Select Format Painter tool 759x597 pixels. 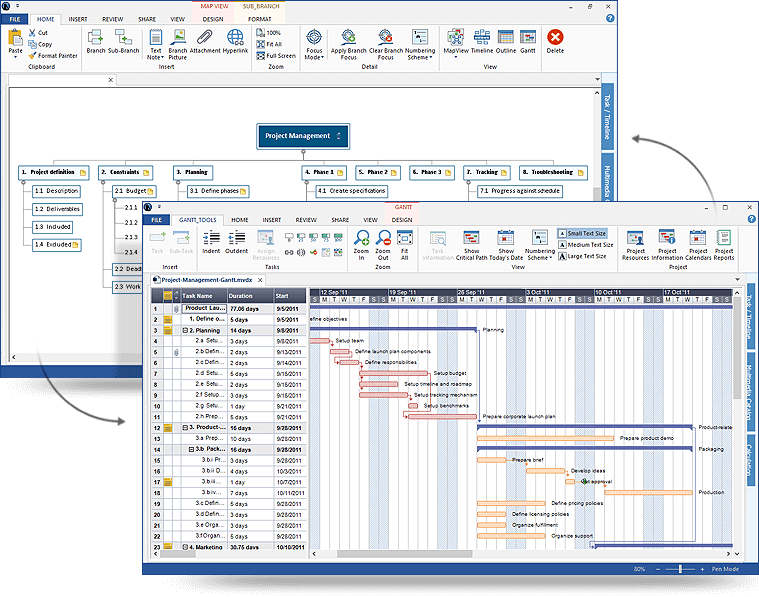click(x=53, y=56)
